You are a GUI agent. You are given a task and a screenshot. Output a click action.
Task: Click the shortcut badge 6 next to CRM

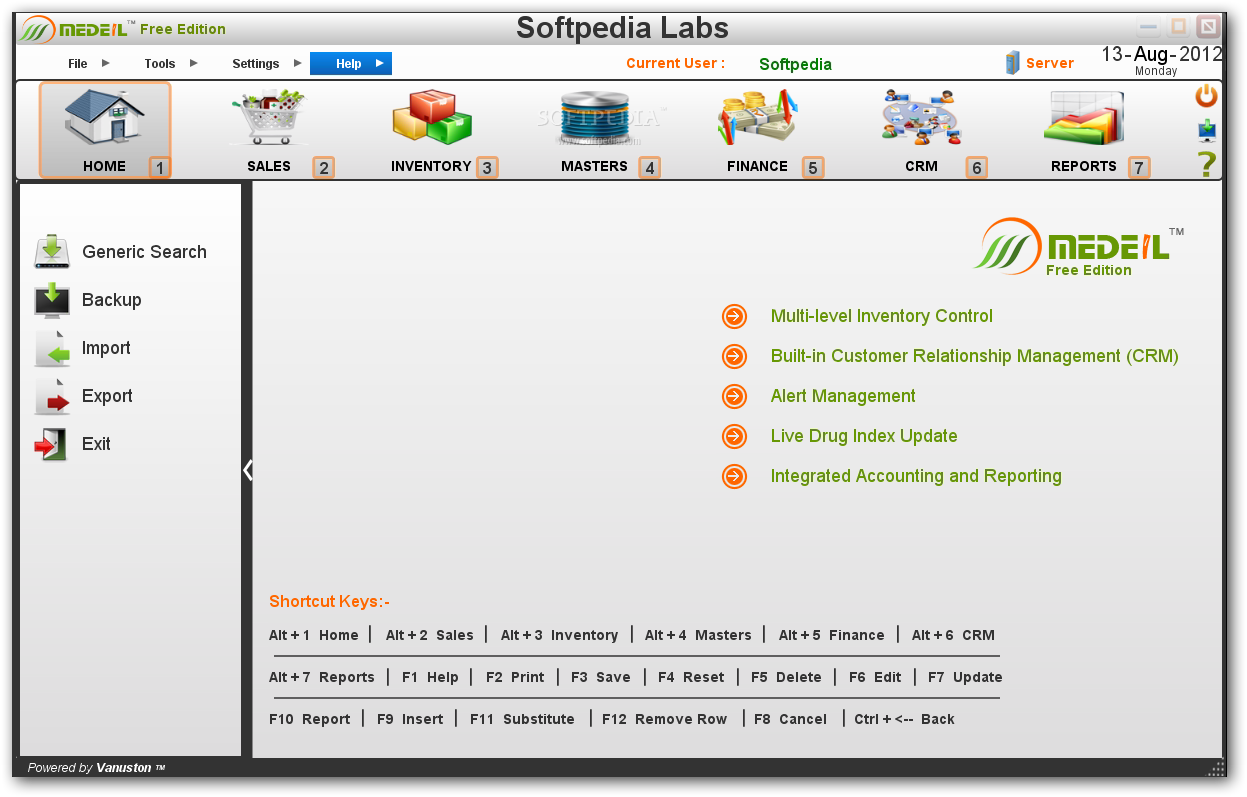977,168
